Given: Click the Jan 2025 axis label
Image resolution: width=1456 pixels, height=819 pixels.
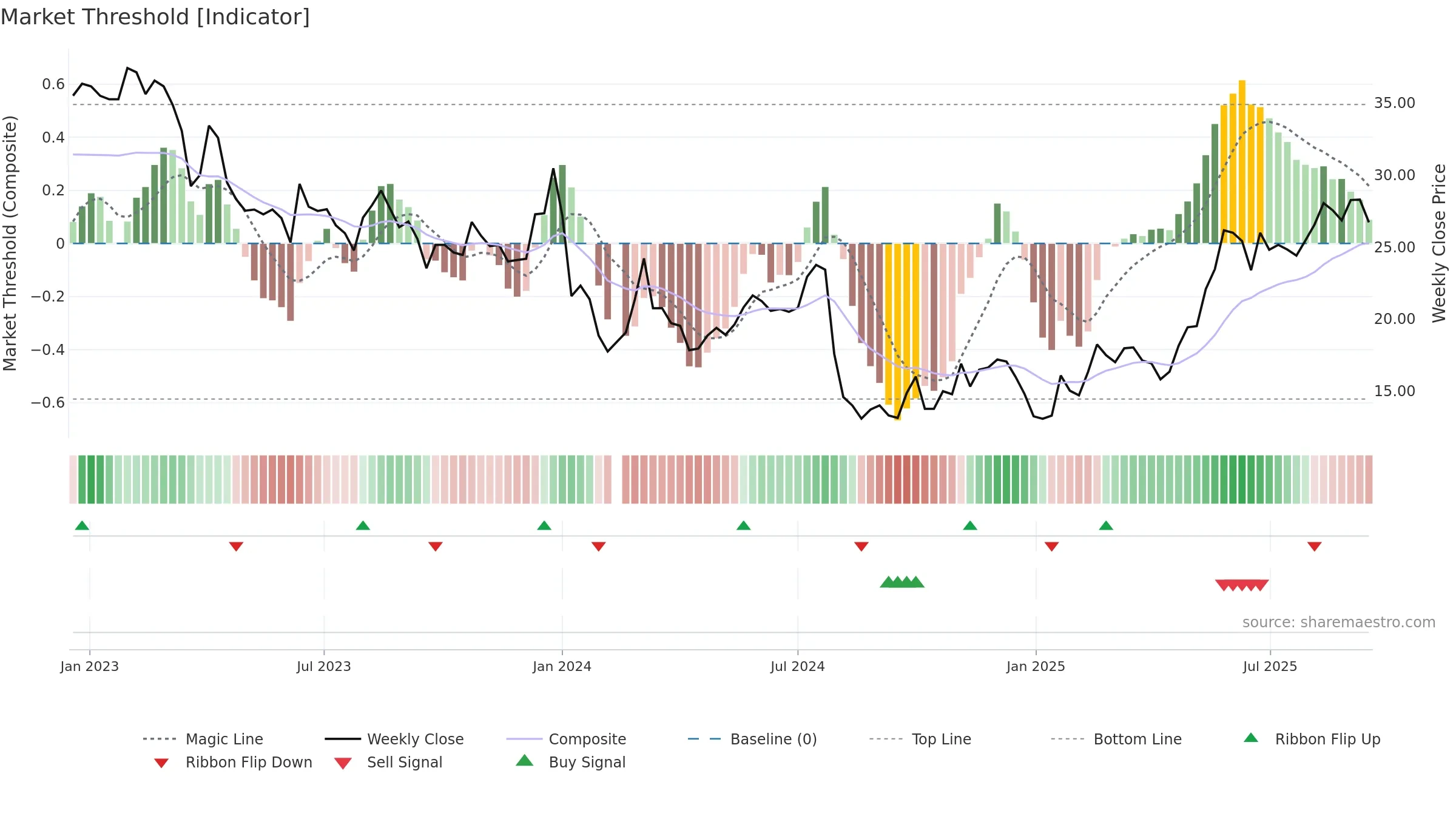Looking at the screenshot, I should click(1036, 666).
